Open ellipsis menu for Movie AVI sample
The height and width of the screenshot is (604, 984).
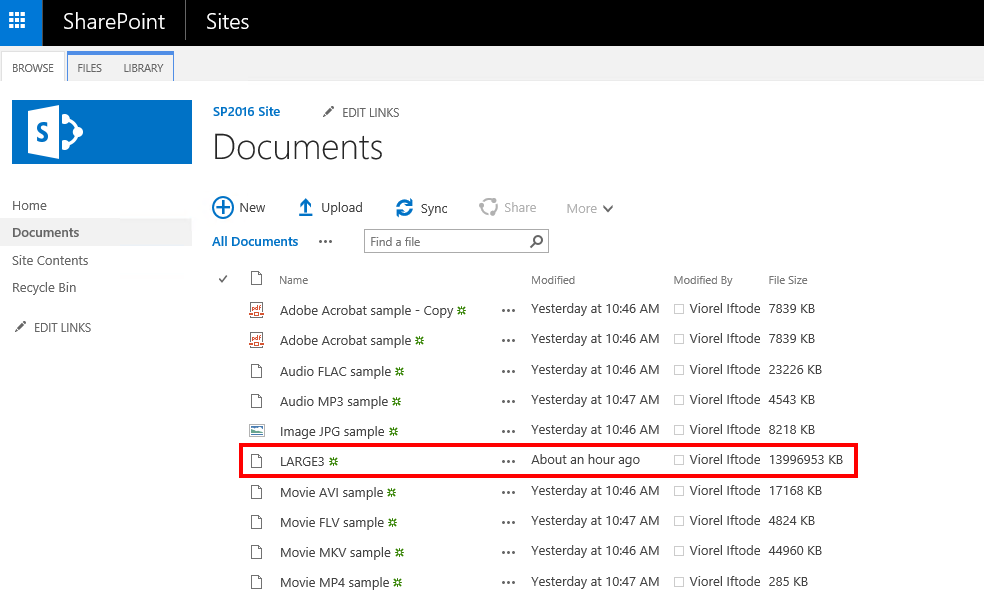(x=508, y=492)
